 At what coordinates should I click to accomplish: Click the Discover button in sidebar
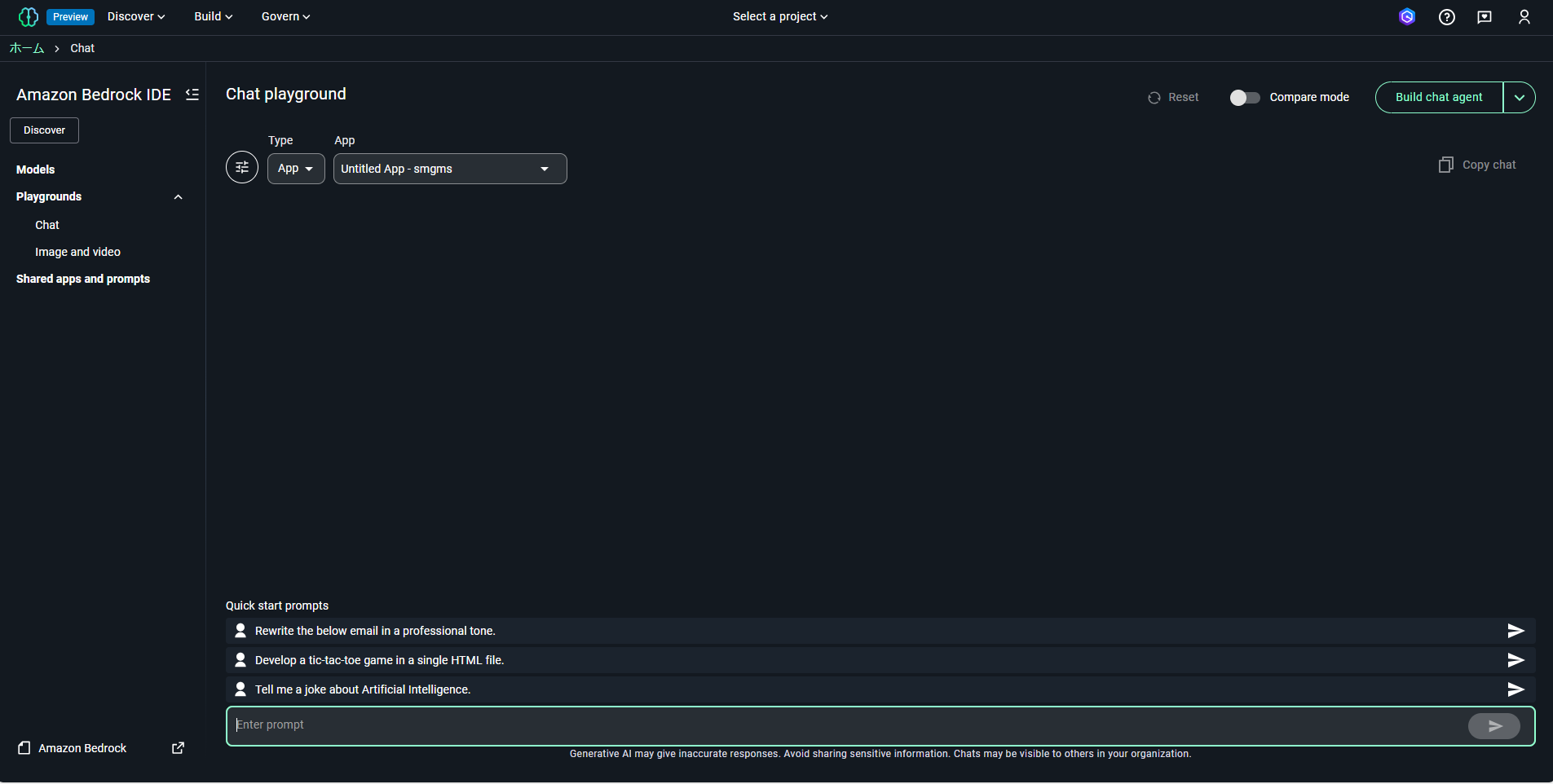(44, 130)
